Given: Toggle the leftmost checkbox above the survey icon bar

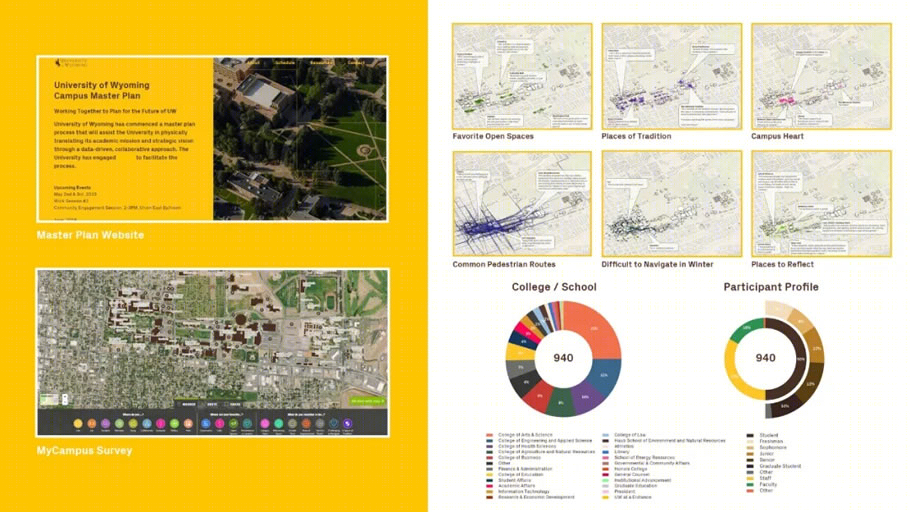Looking at the screenshot, I should tap(179, 404).
